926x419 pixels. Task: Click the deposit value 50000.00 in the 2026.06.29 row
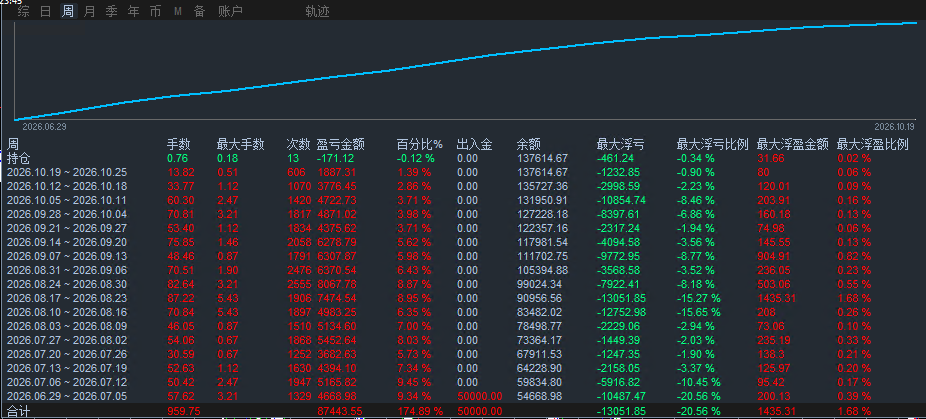click(480, 396)
